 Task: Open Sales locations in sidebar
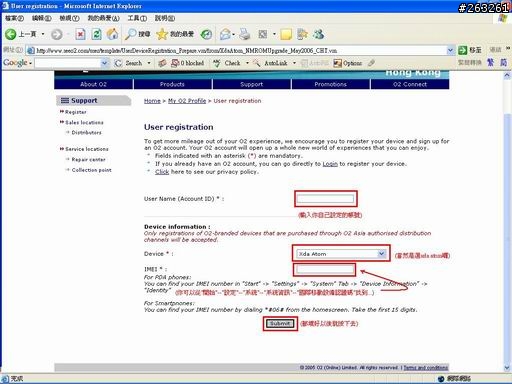click(84, 123)
